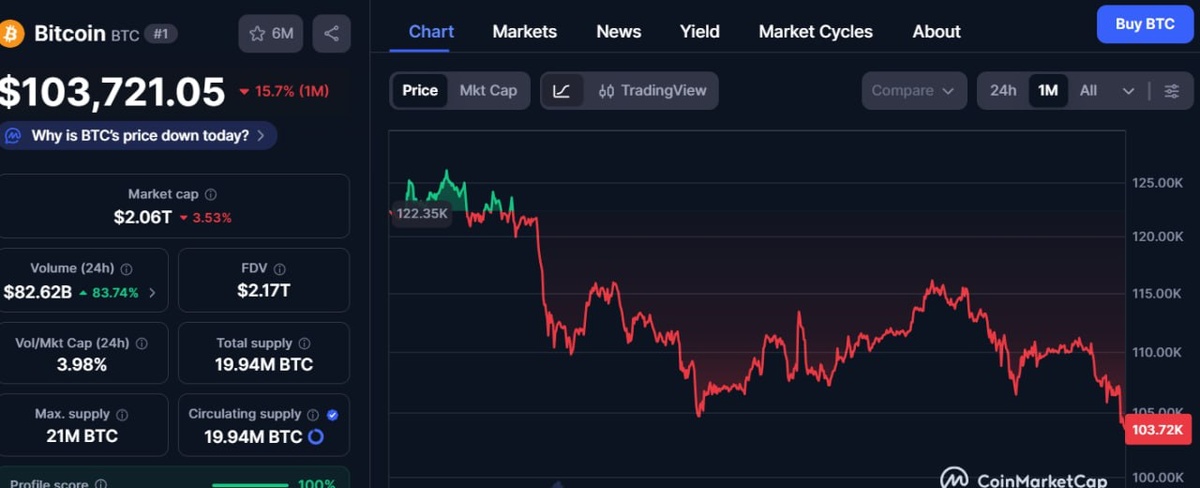Select the Price chart toggle
The height and width of the screenshot is (488, 1200).
click(420, 91)
